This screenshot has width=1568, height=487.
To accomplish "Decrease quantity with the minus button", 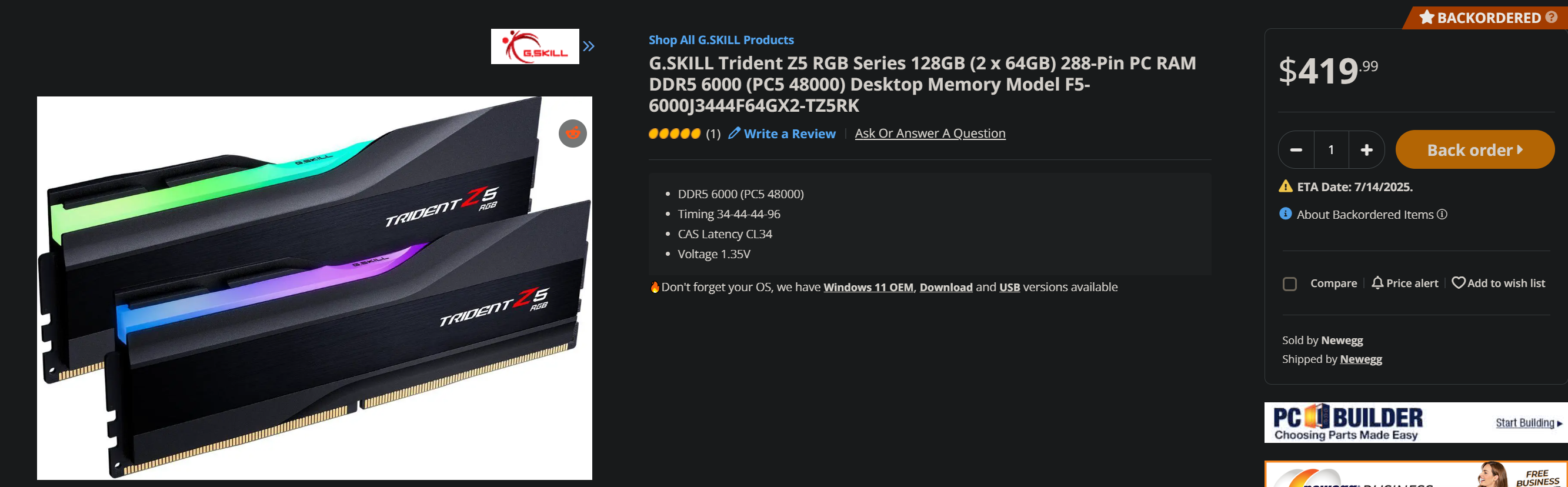I will click(1296, 150).
